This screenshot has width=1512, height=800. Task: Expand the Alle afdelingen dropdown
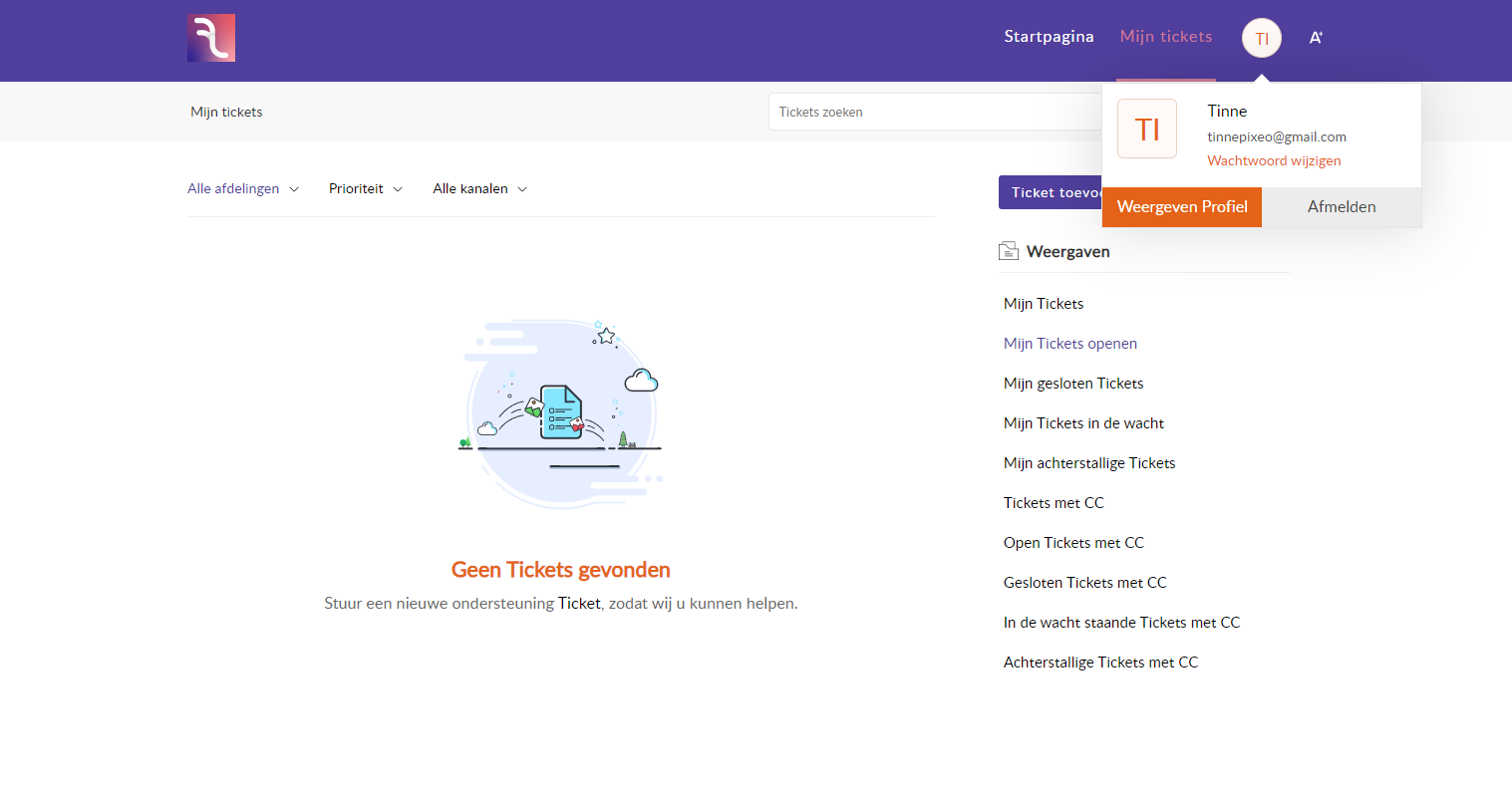click(x=242, y=189)
